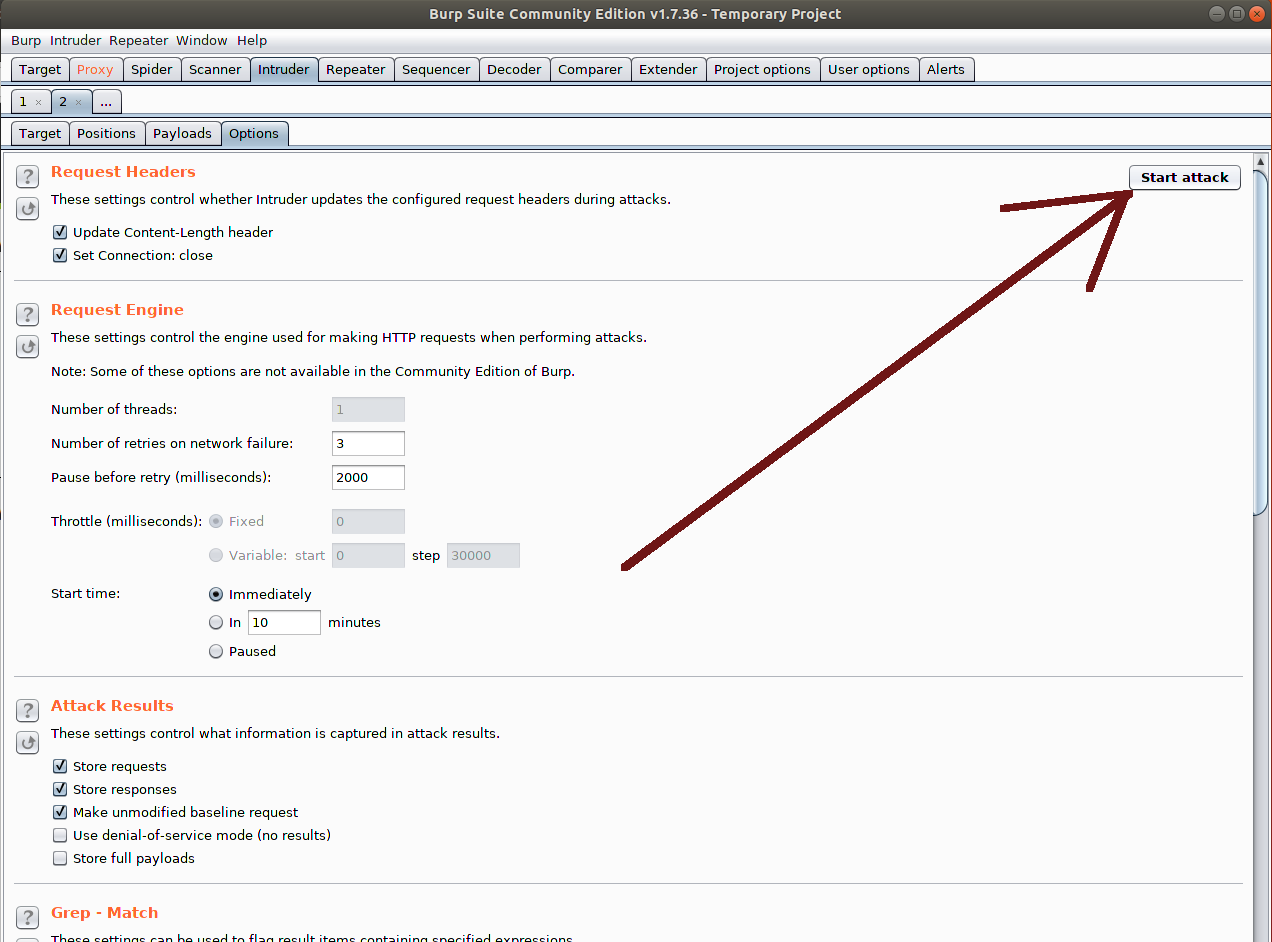The height and width of the screenshot is (942, 1272).
Task: Open Intruder Payloads sub-tab
Action: point(182,133)
